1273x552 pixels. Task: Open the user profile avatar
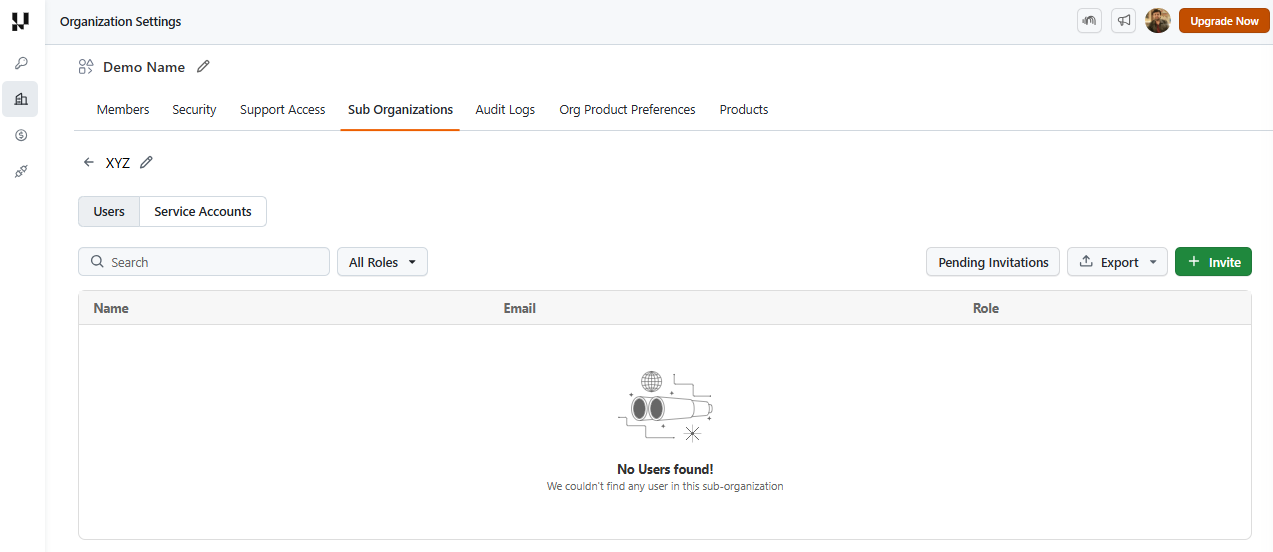[x=1158, y=21]
